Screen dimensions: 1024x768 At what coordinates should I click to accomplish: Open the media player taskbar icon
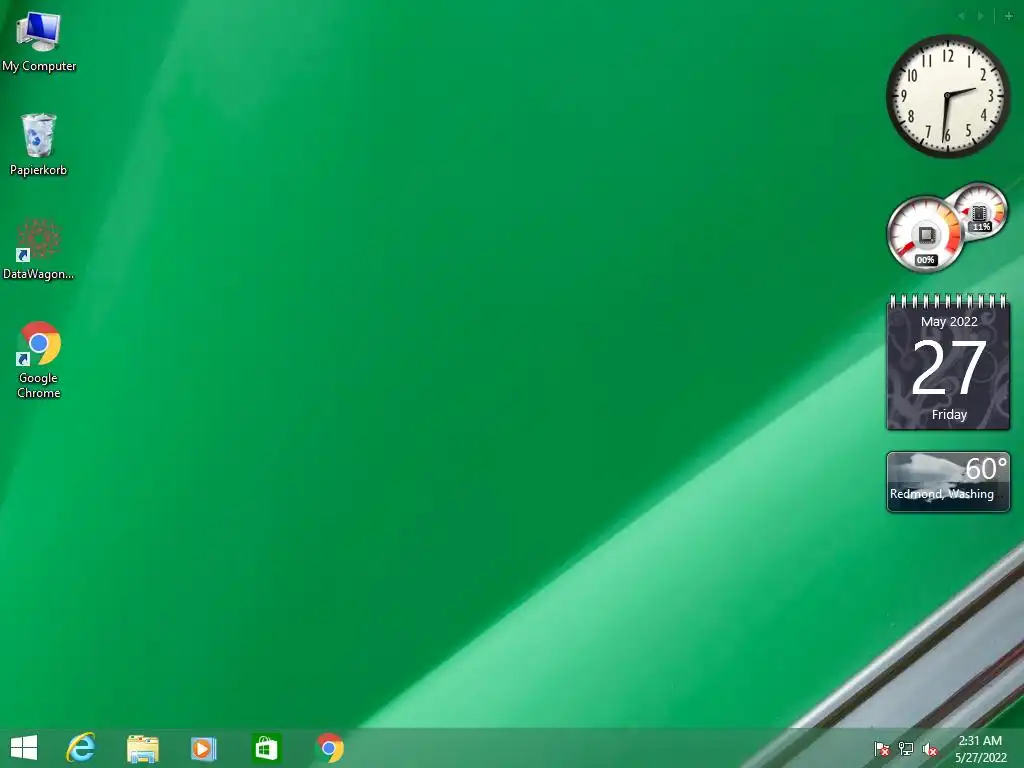click(203, 748)
